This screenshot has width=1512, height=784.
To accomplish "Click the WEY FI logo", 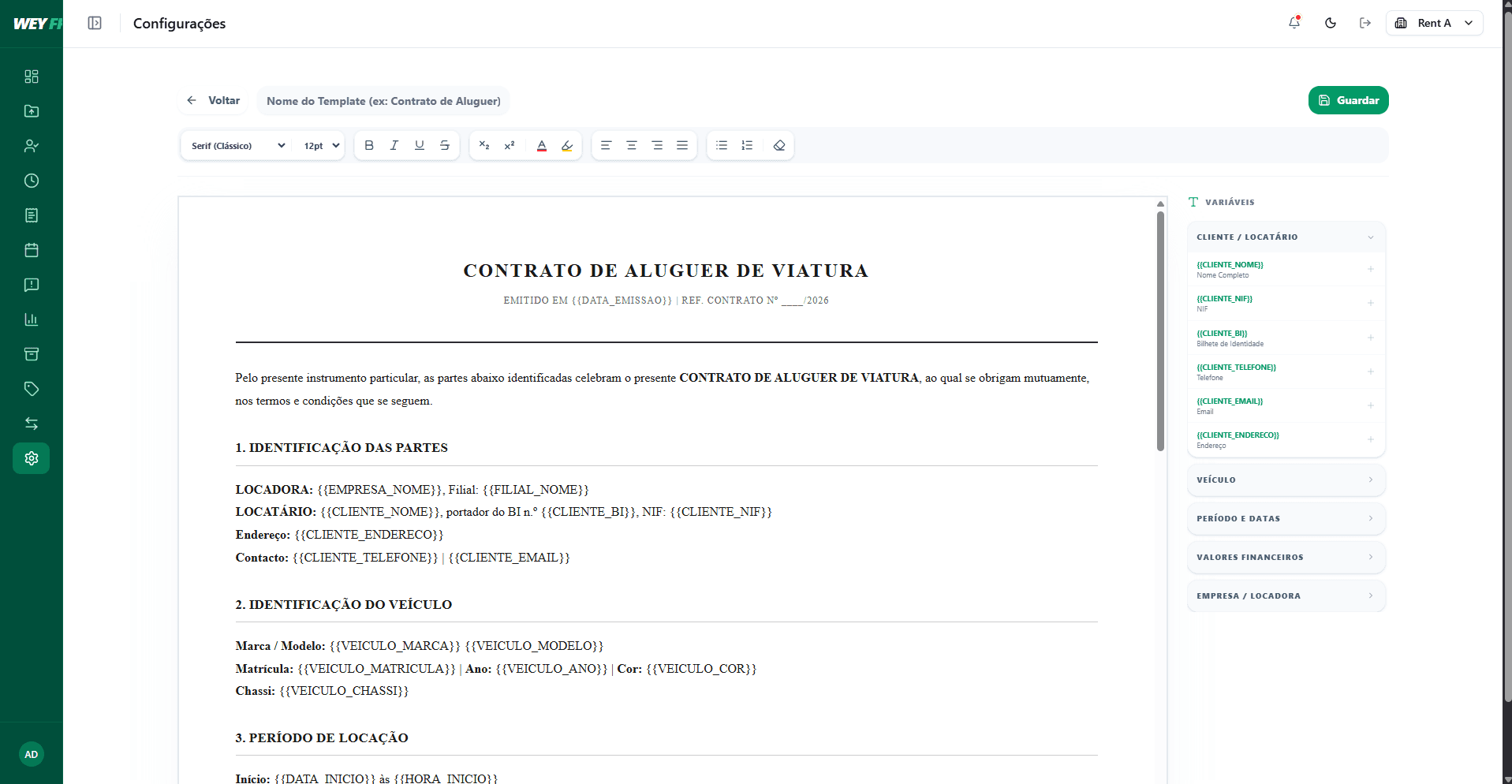I will [x=37, y=24].
